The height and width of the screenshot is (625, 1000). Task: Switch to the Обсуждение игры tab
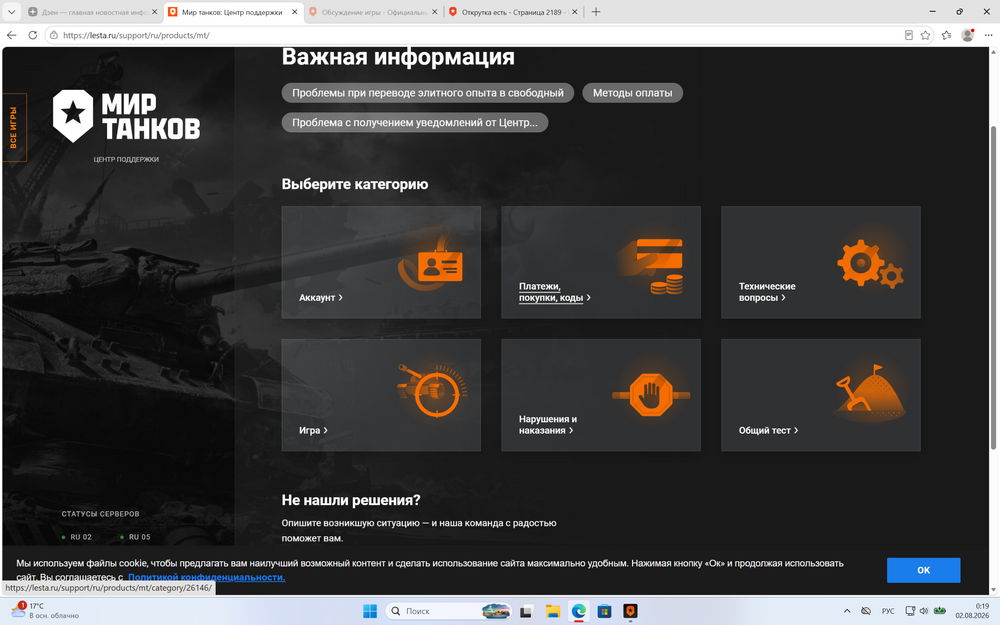374,12
